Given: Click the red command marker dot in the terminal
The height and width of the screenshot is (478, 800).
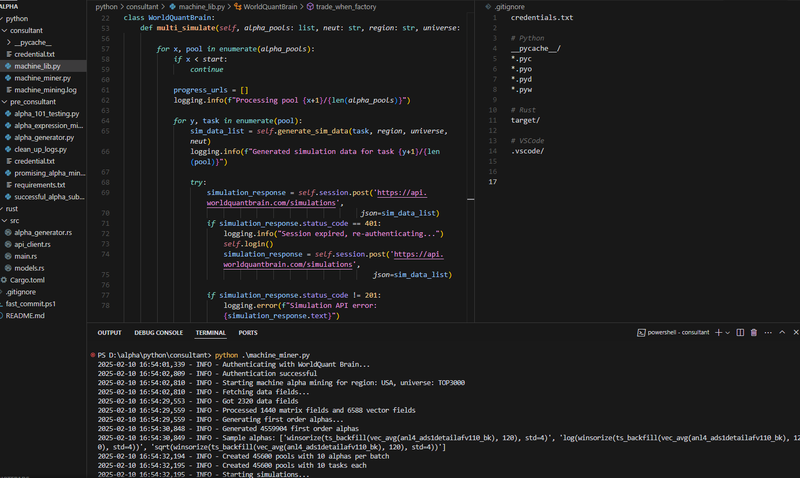Looking at the screenshot, I should 92,355.
